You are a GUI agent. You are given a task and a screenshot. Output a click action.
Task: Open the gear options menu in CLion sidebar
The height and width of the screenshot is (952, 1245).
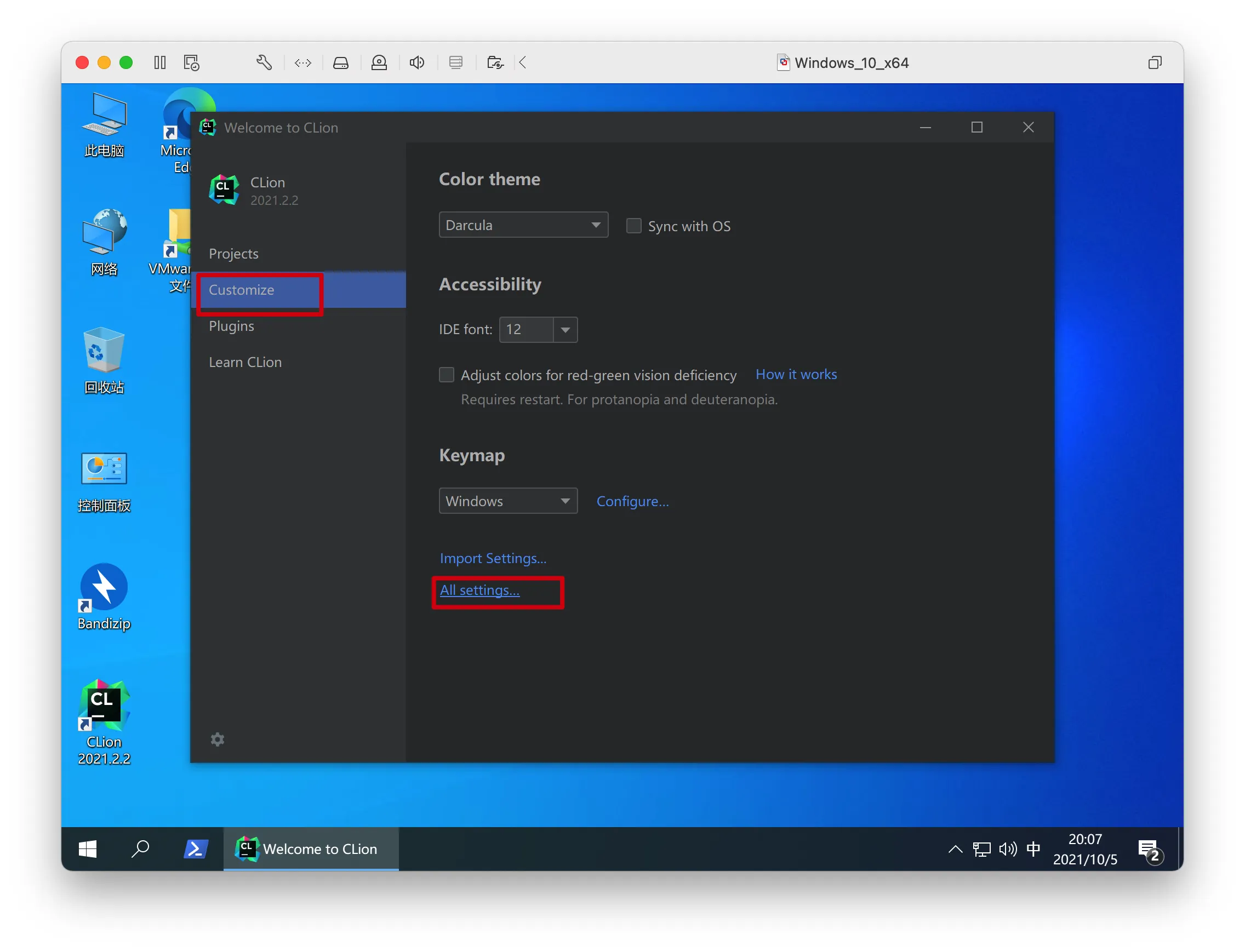click(x=218, y=739)
